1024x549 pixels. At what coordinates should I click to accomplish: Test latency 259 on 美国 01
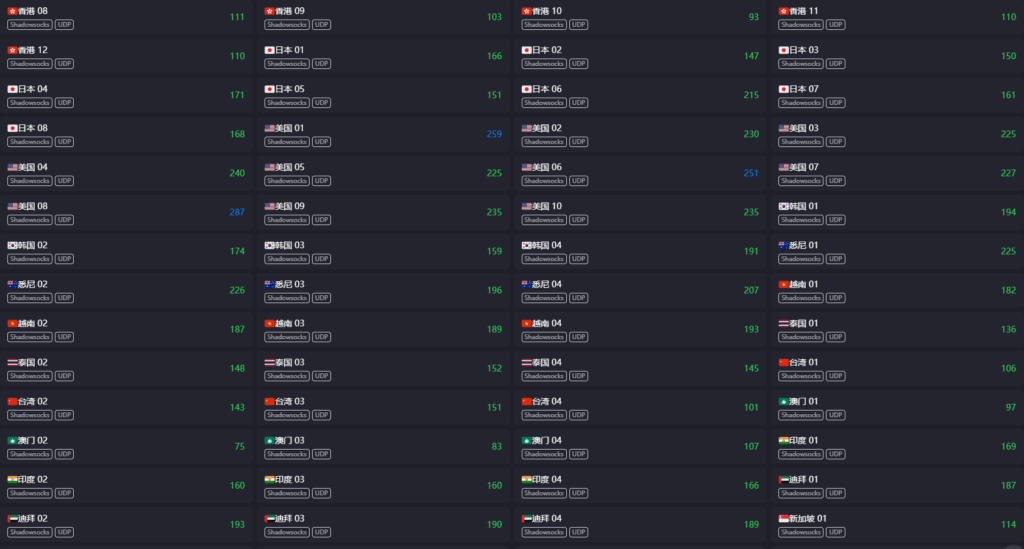point(494,134)
